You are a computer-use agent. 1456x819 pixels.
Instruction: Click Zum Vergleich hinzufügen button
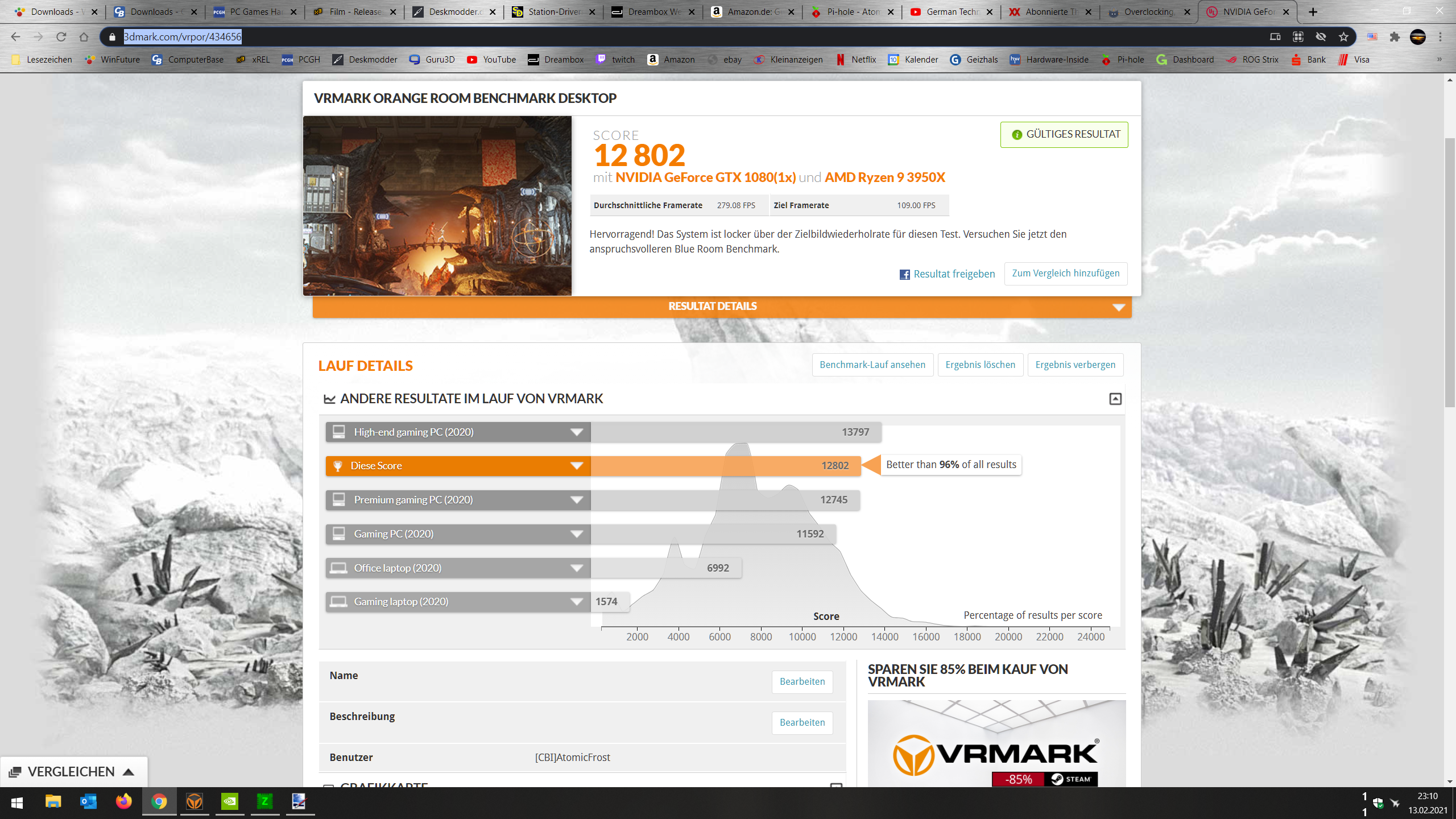point(1066,274)
